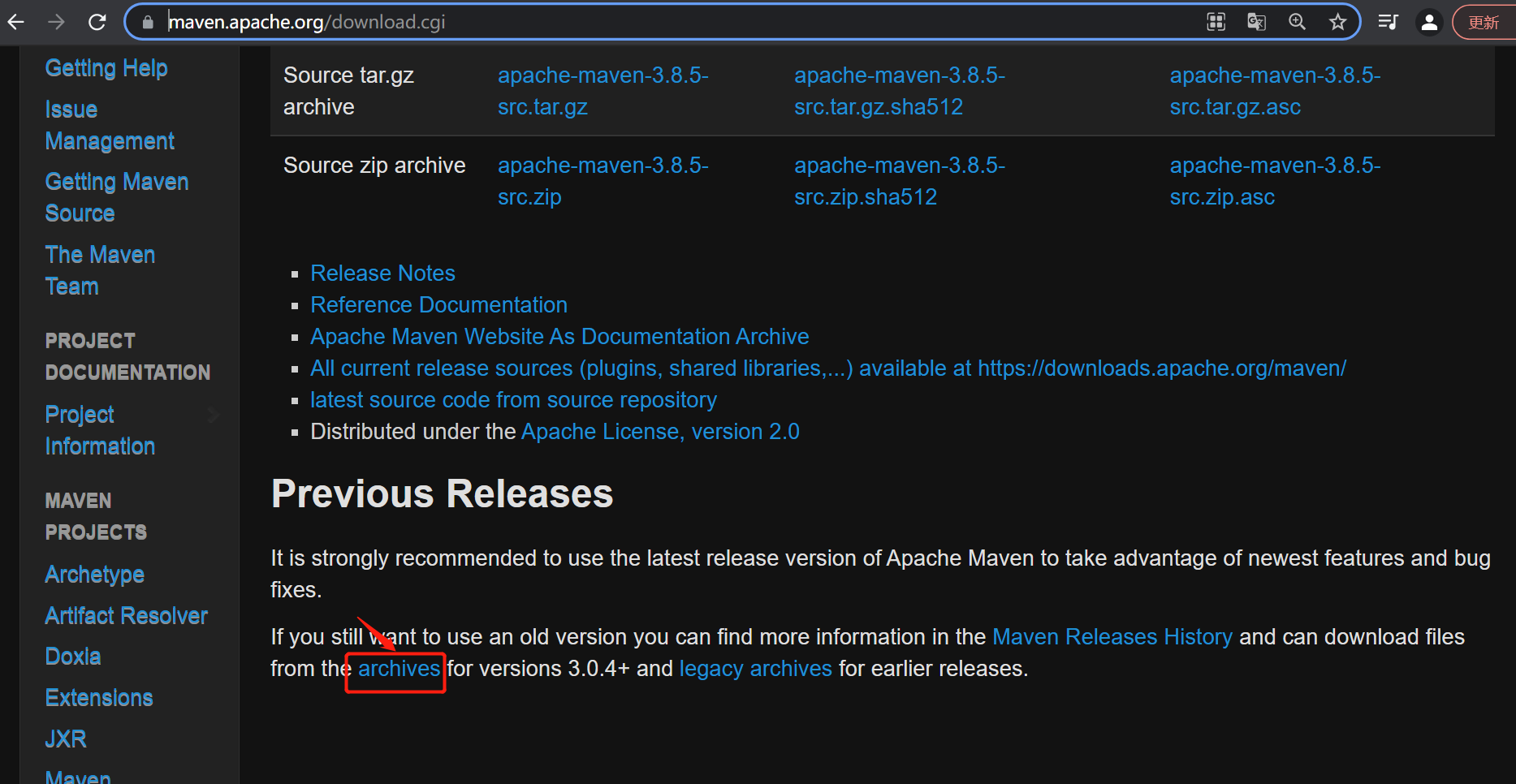Click PROJECT DOCUMENTATION sidebar heading
This screenshot has height=784, width=1516.
127,356
